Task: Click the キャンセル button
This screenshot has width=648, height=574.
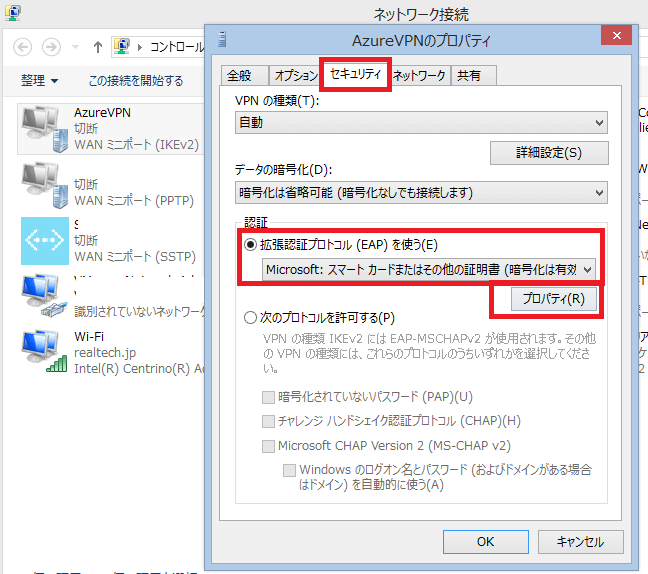Action: pyautogui.click(x=580, y=542)
